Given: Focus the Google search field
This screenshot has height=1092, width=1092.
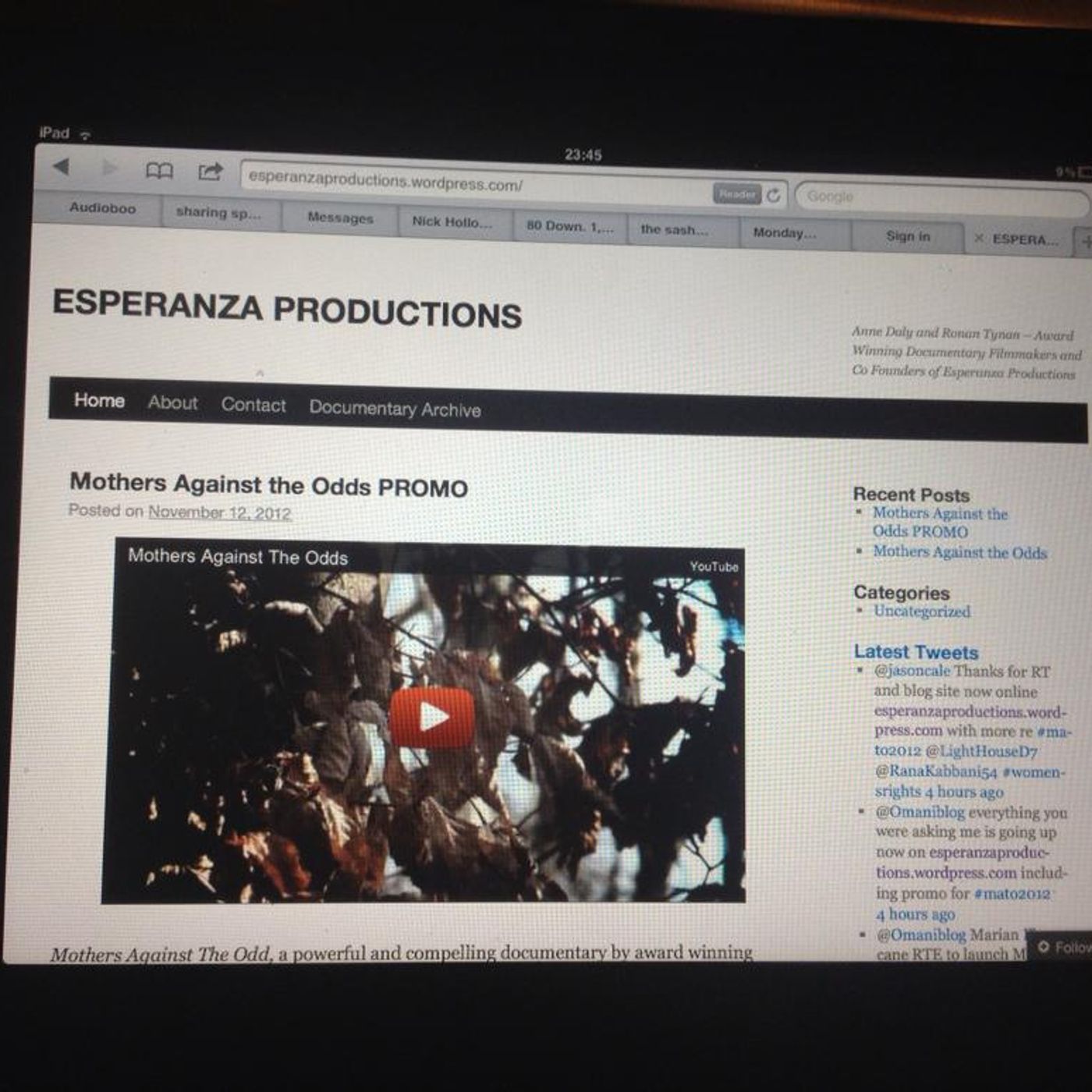Looking at the screenshot, I should tap(940, 199).
